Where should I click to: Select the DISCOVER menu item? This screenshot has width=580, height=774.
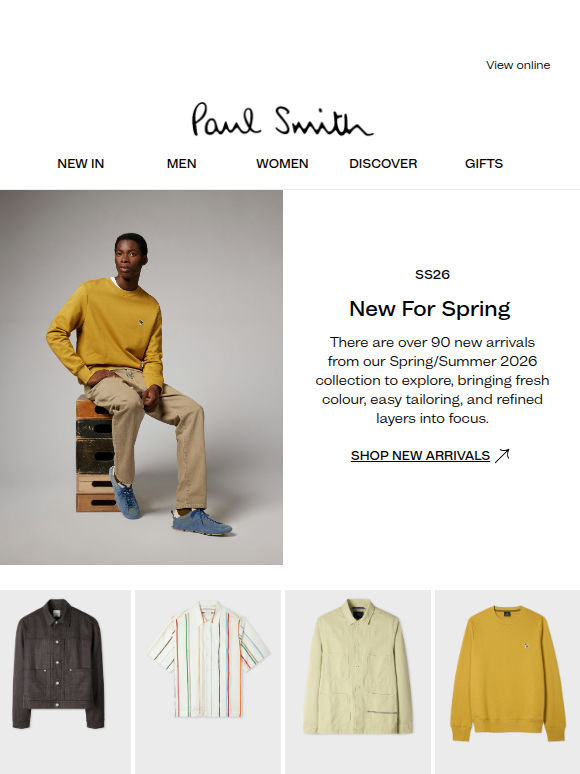click(383, 163)
